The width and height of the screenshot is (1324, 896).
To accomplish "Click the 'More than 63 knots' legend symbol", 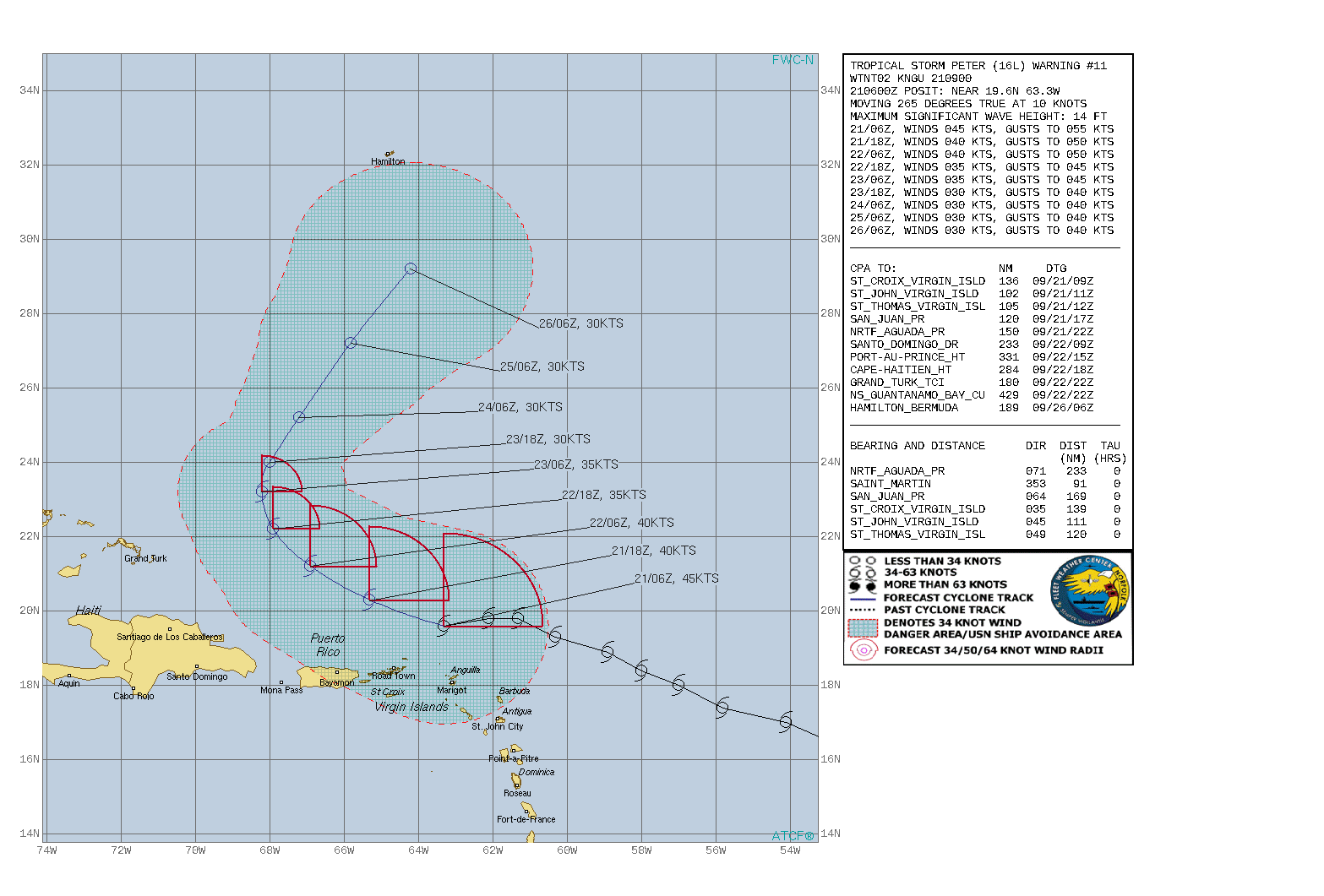I will (863, 584).
